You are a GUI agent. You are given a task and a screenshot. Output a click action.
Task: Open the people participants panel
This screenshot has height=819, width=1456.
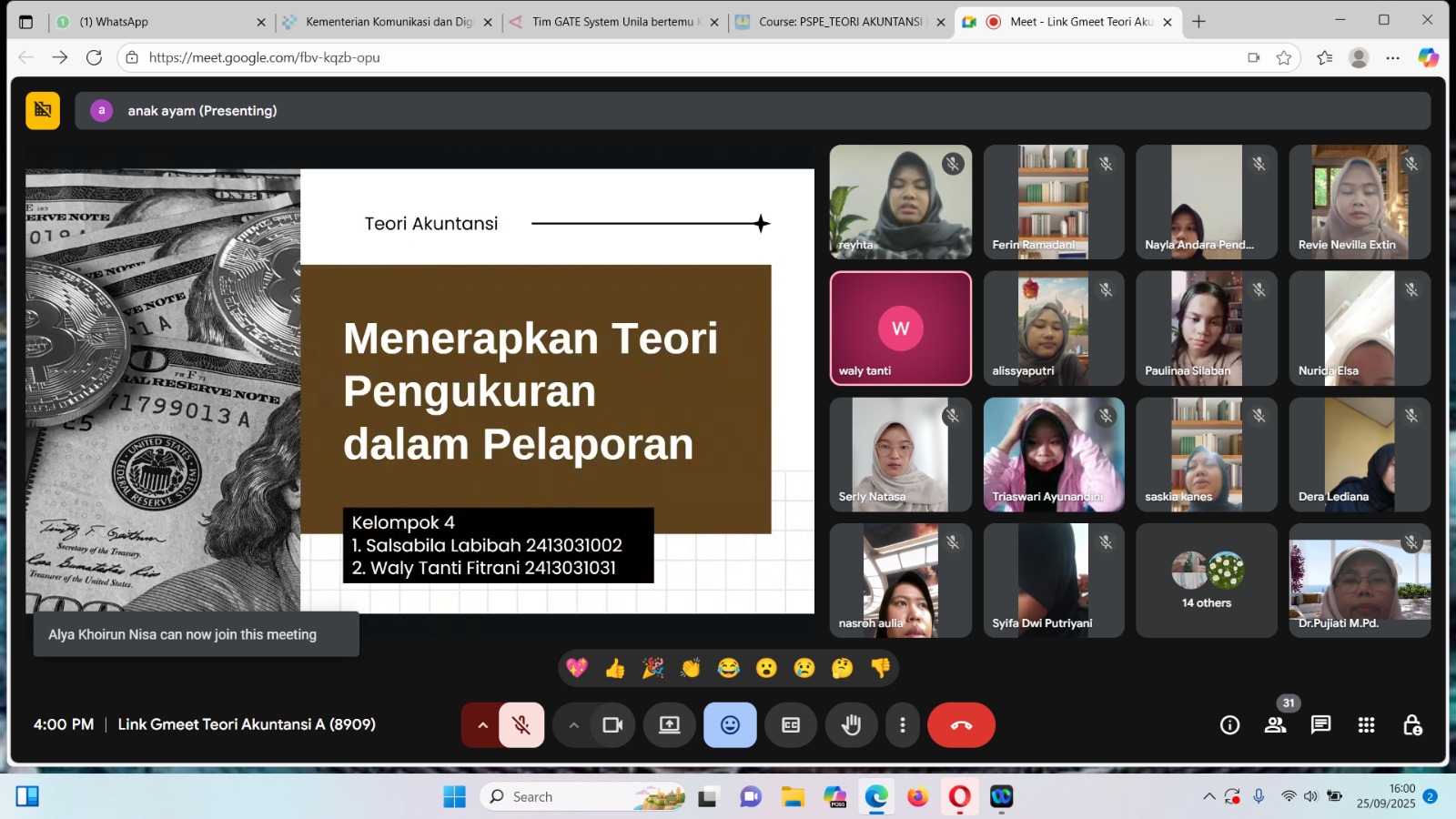coord(1275,725)
